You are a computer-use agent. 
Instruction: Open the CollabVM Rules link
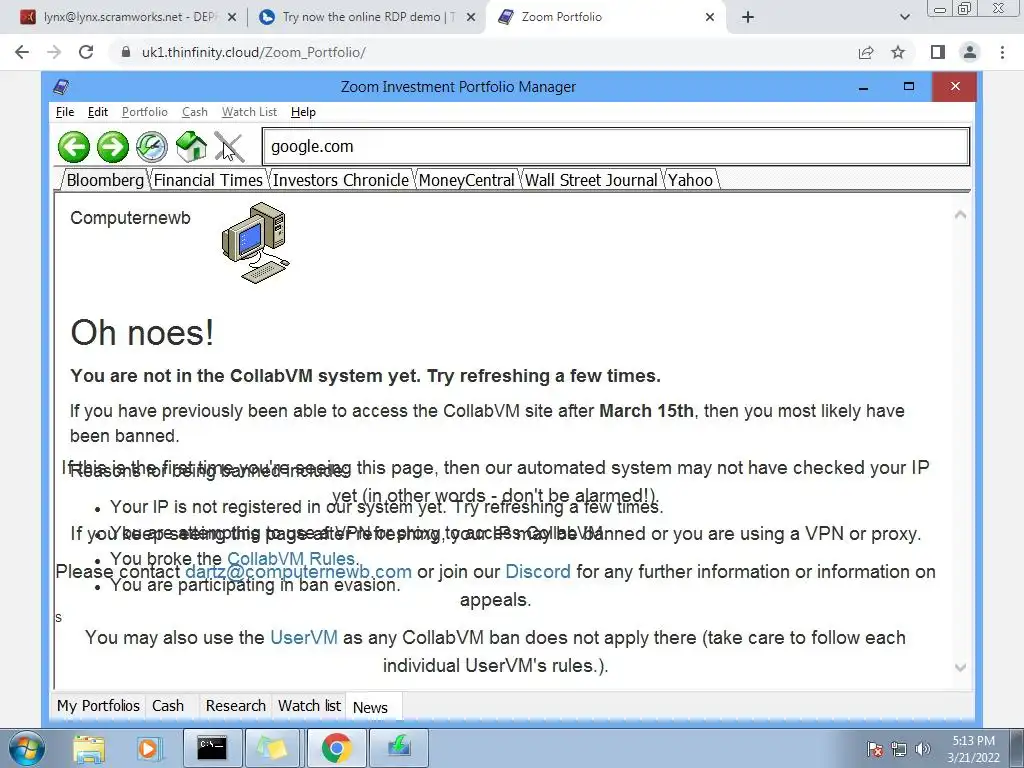click(x=291, y=559)
